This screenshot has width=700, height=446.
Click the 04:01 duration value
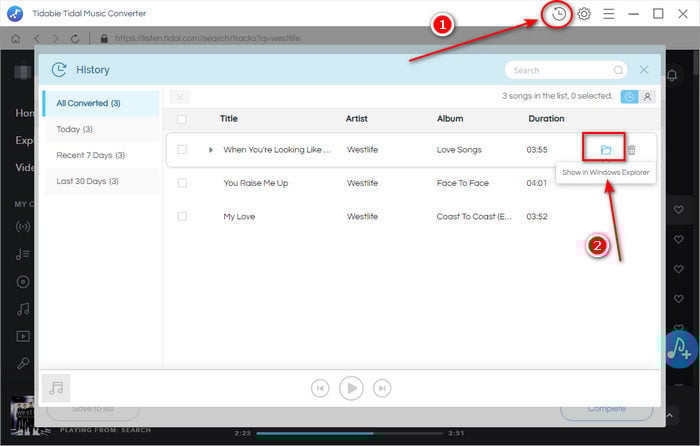(x=537, y=183)
